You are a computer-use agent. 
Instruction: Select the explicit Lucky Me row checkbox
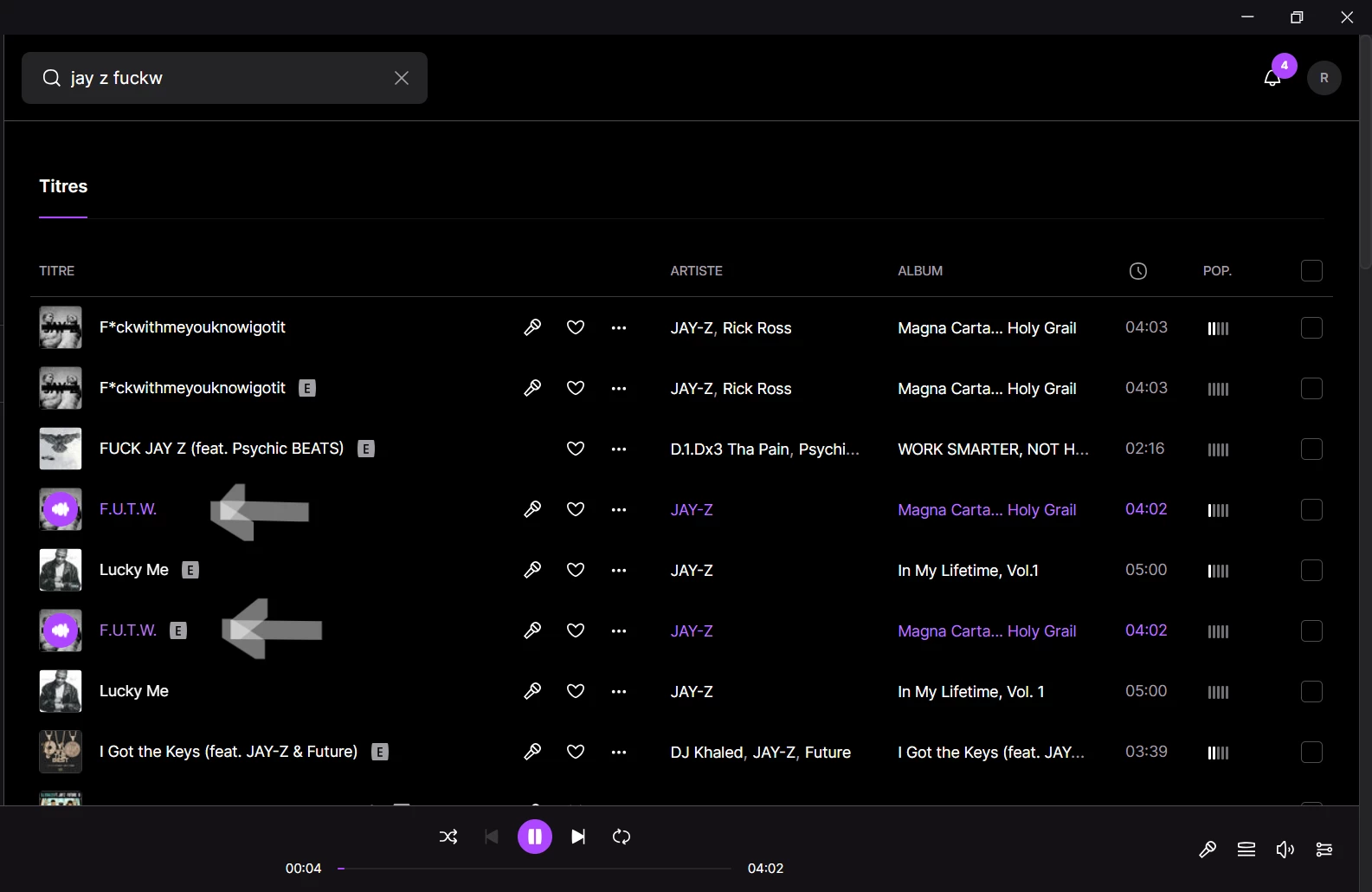1311,570
